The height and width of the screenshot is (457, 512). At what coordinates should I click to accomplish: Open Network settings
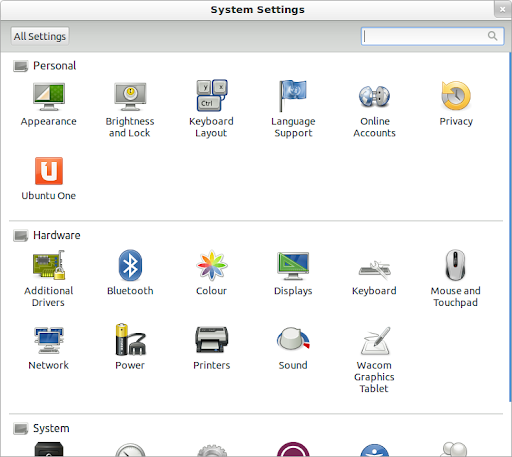(x=49, y=348)
